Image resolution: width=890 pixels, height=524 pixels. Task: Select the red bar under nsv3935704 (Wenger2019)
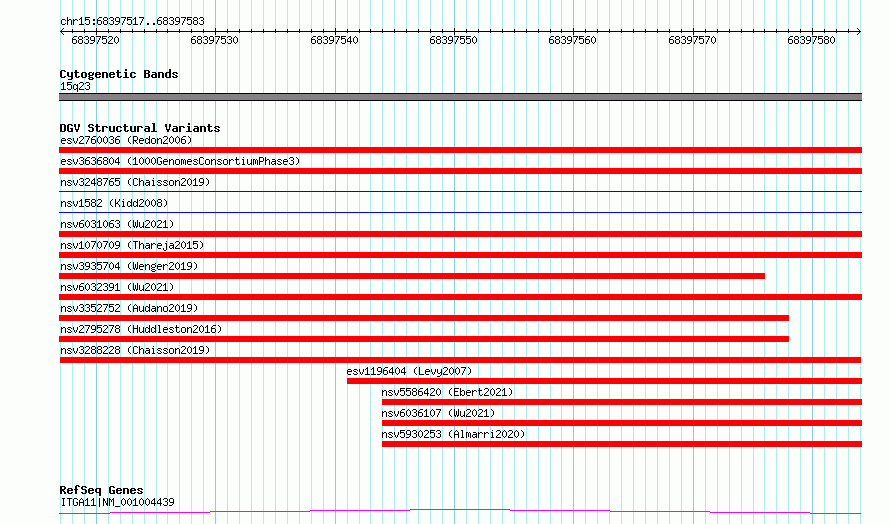tap(412, 276)
